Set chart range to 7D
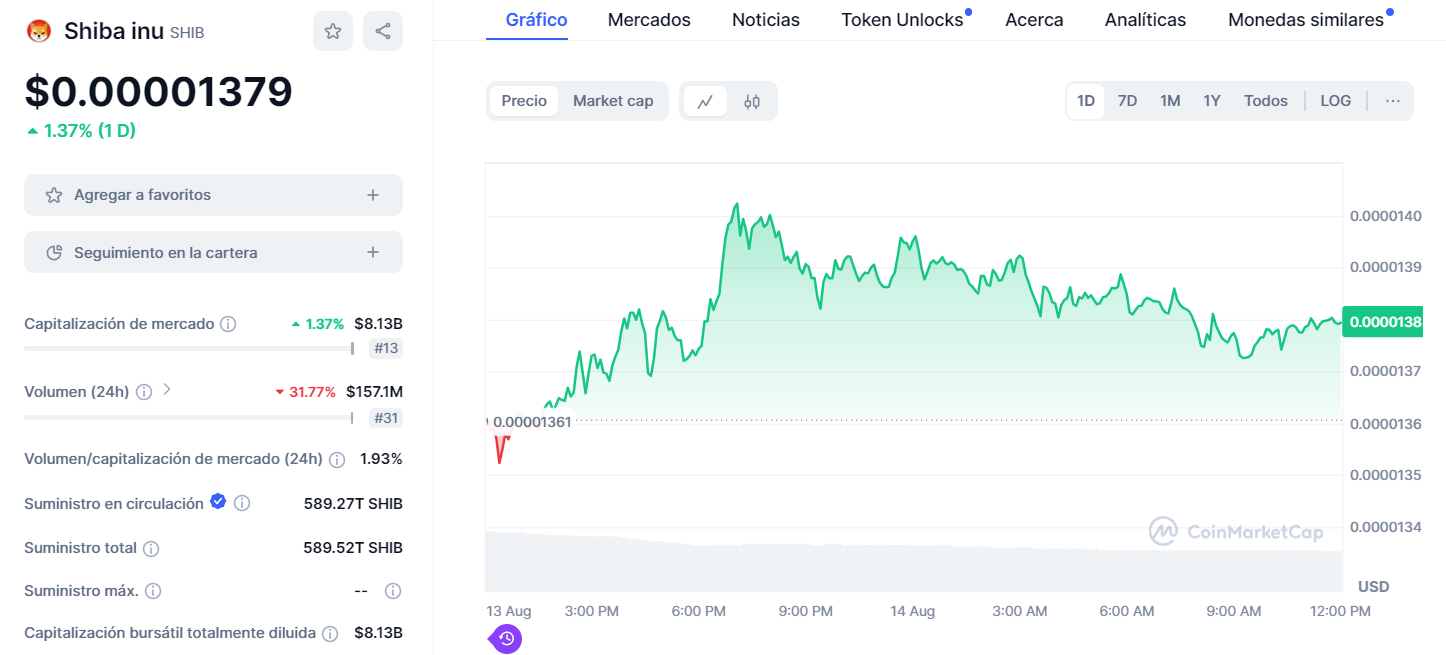1446x655 pixels. (1127, 101)
